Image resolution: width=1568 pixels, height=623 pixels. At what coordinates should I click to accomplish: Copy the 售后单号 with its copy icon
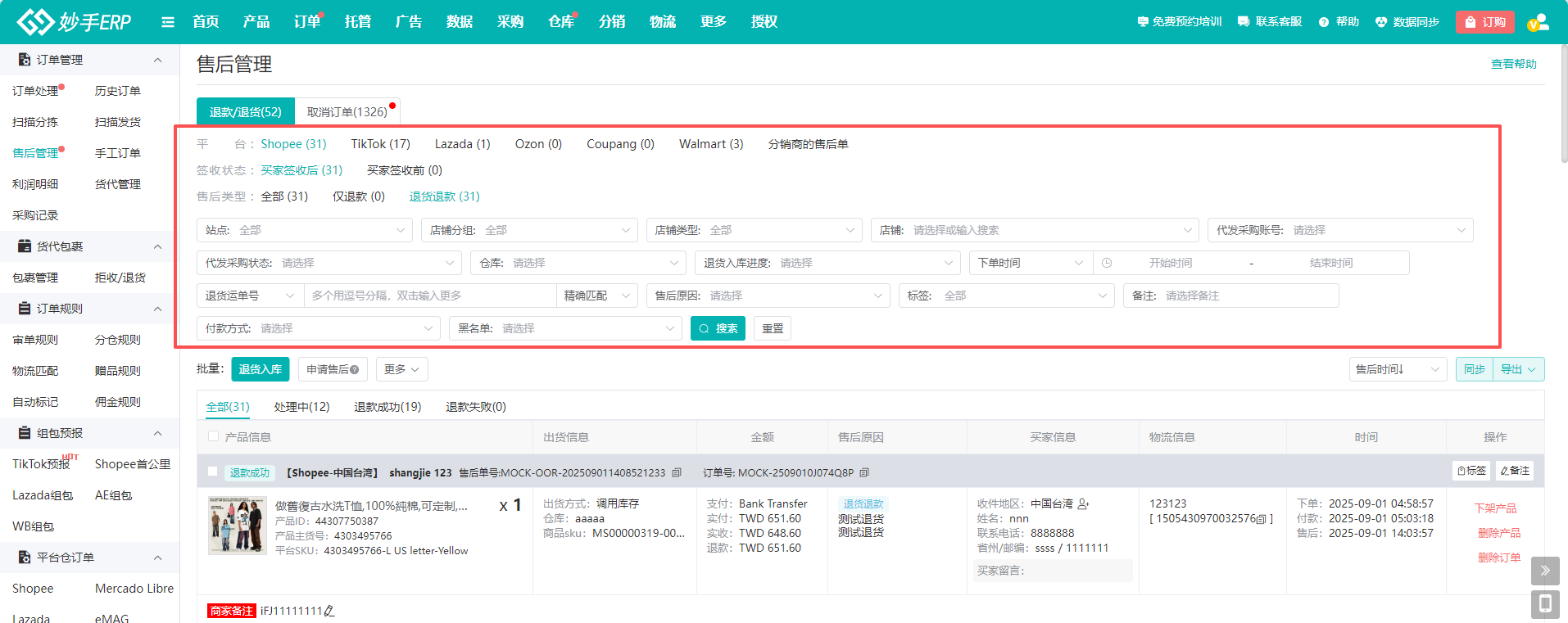tap(677, 473)
